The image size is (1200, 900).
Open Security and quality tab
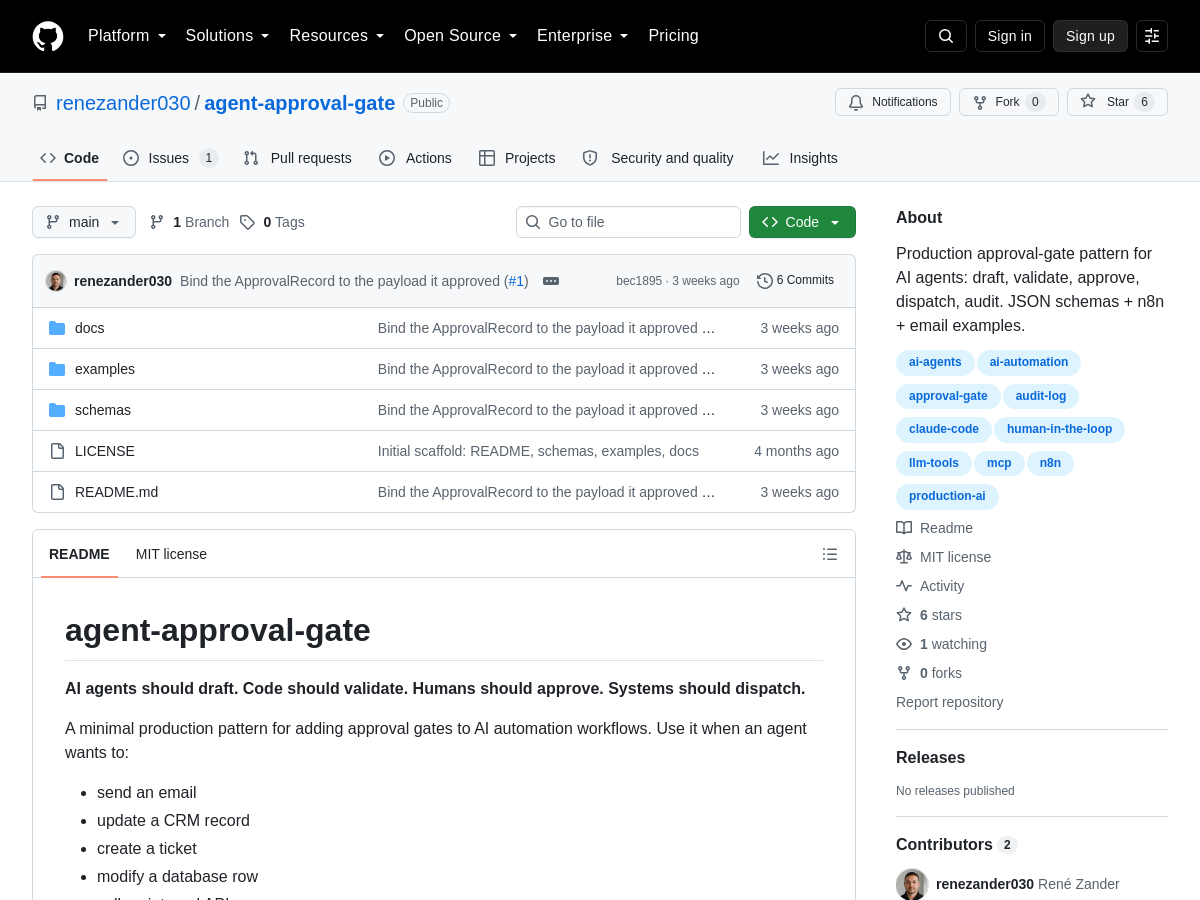point(658,158)
